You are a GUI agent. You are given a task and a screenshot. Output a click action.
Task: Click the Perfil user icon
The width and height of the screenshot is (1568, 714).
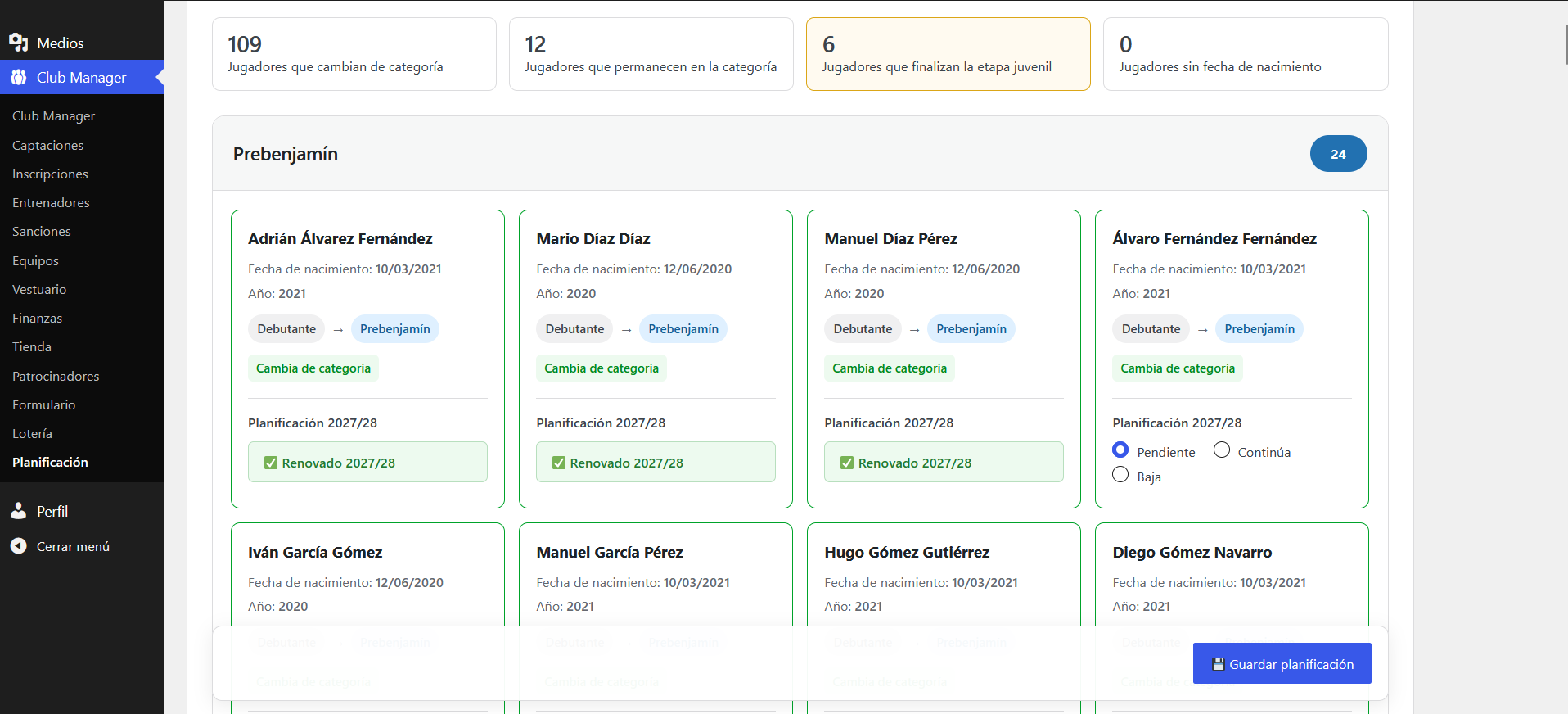point(19,511)
